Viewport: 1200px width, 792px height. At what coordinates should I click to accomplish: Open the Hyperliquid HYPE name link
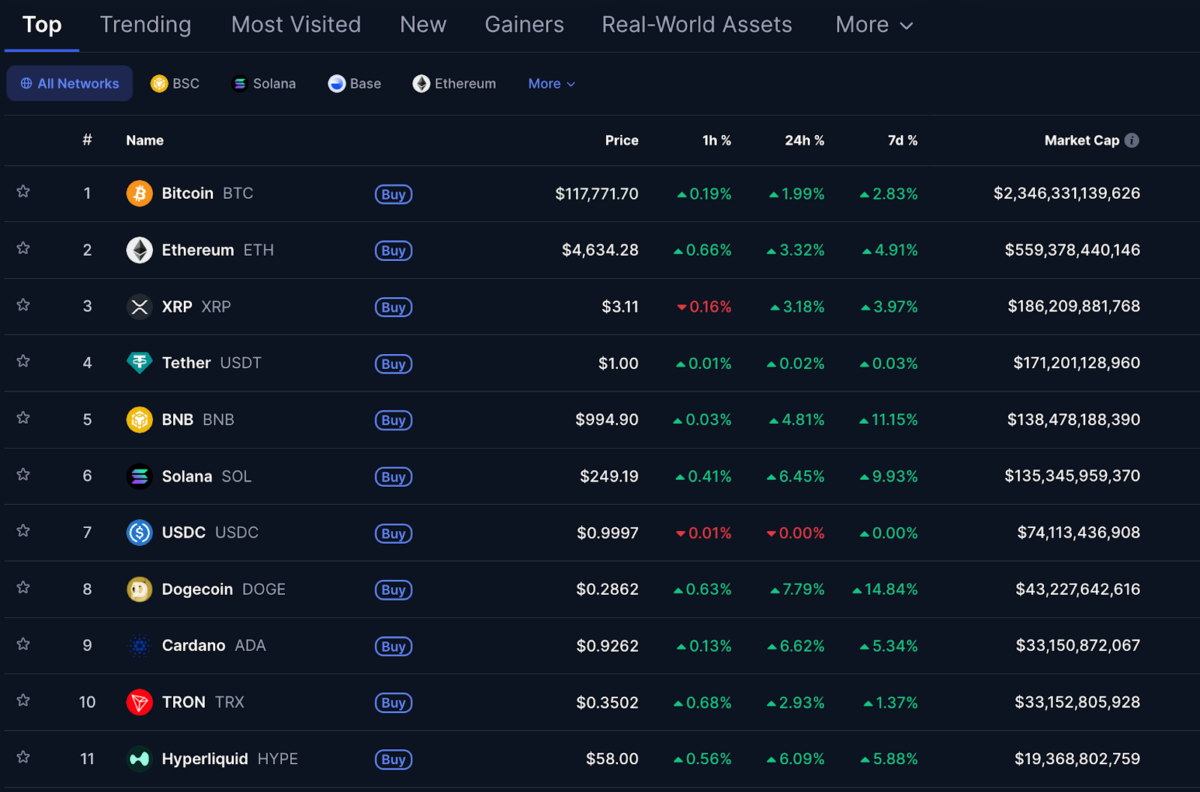click(230, 759)
